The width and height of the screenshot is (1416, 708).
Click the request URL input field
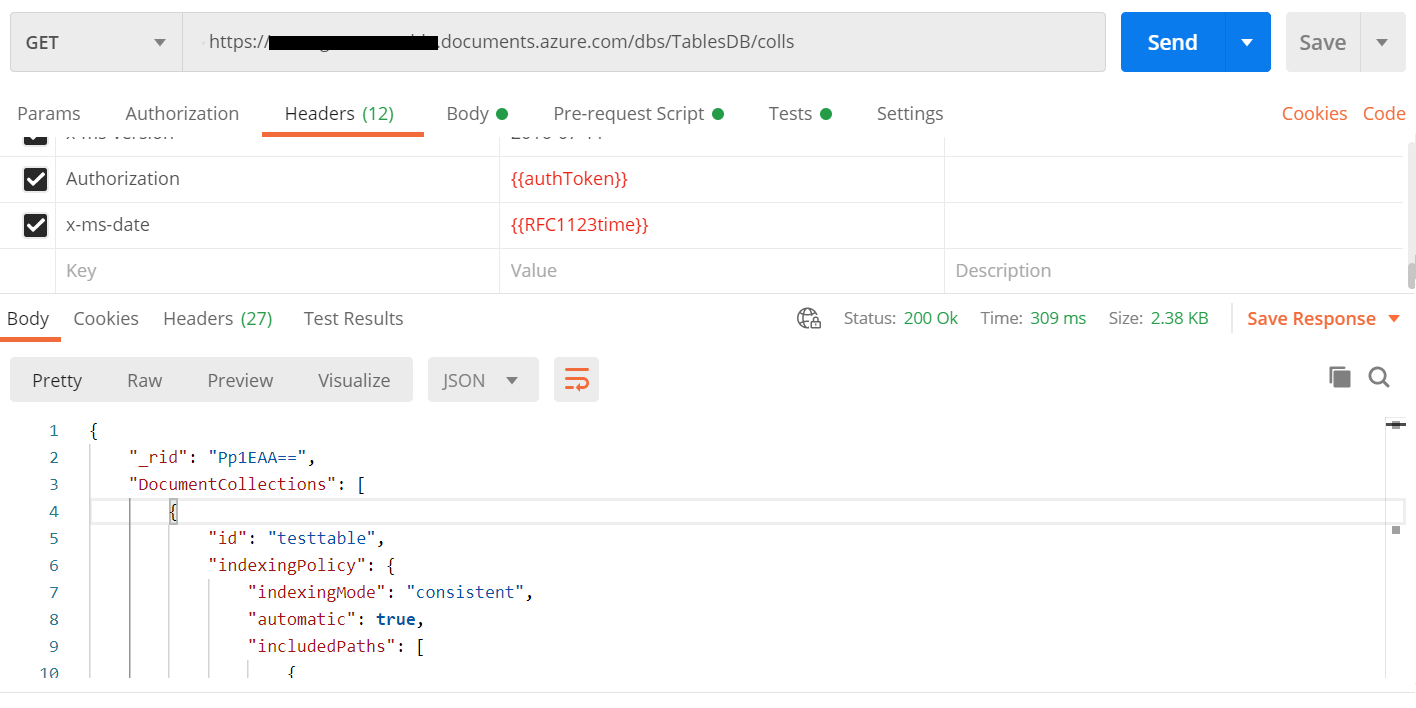644,42
